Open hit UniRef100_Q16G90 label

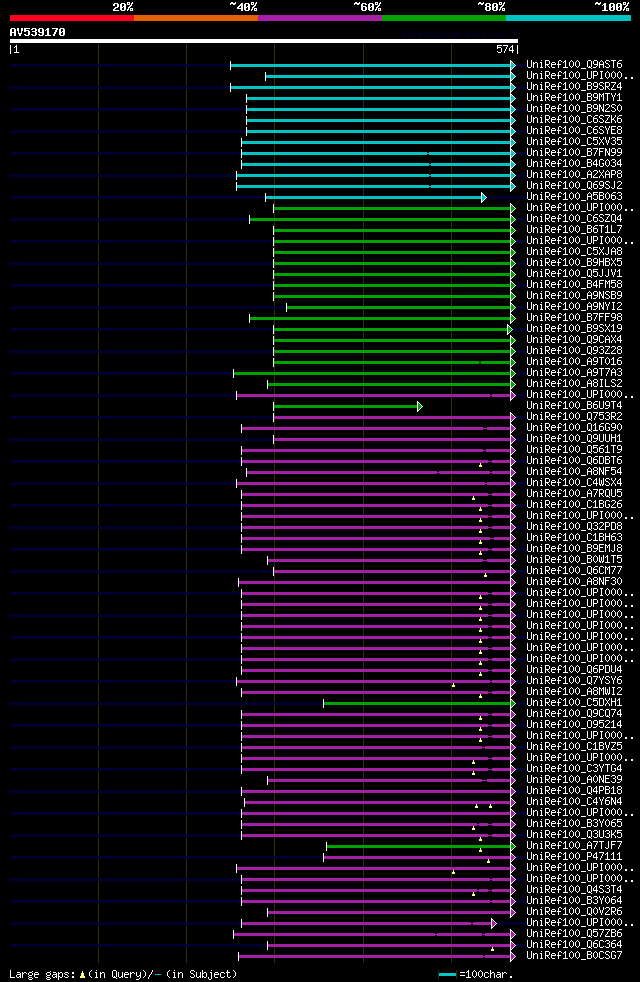(574, 428)
